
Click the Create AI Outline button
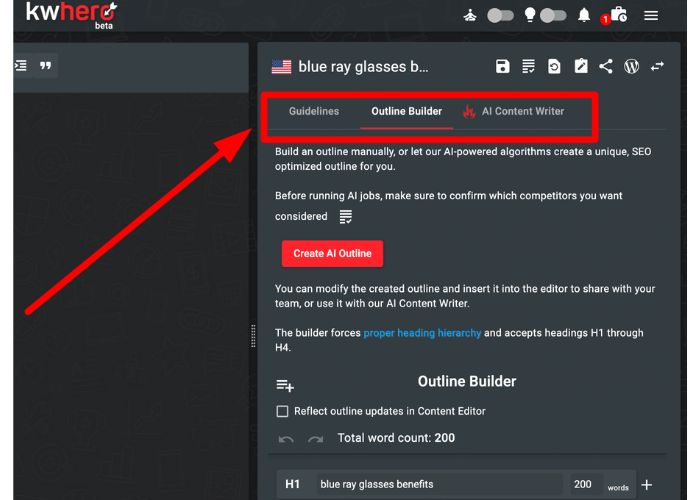[332, 254]
